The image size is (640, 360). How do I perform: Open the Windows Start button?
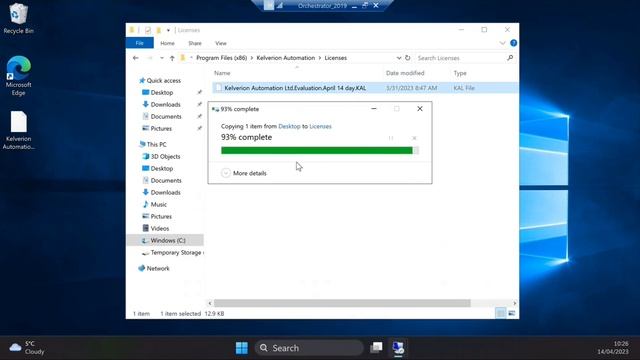tap(242, 348)
